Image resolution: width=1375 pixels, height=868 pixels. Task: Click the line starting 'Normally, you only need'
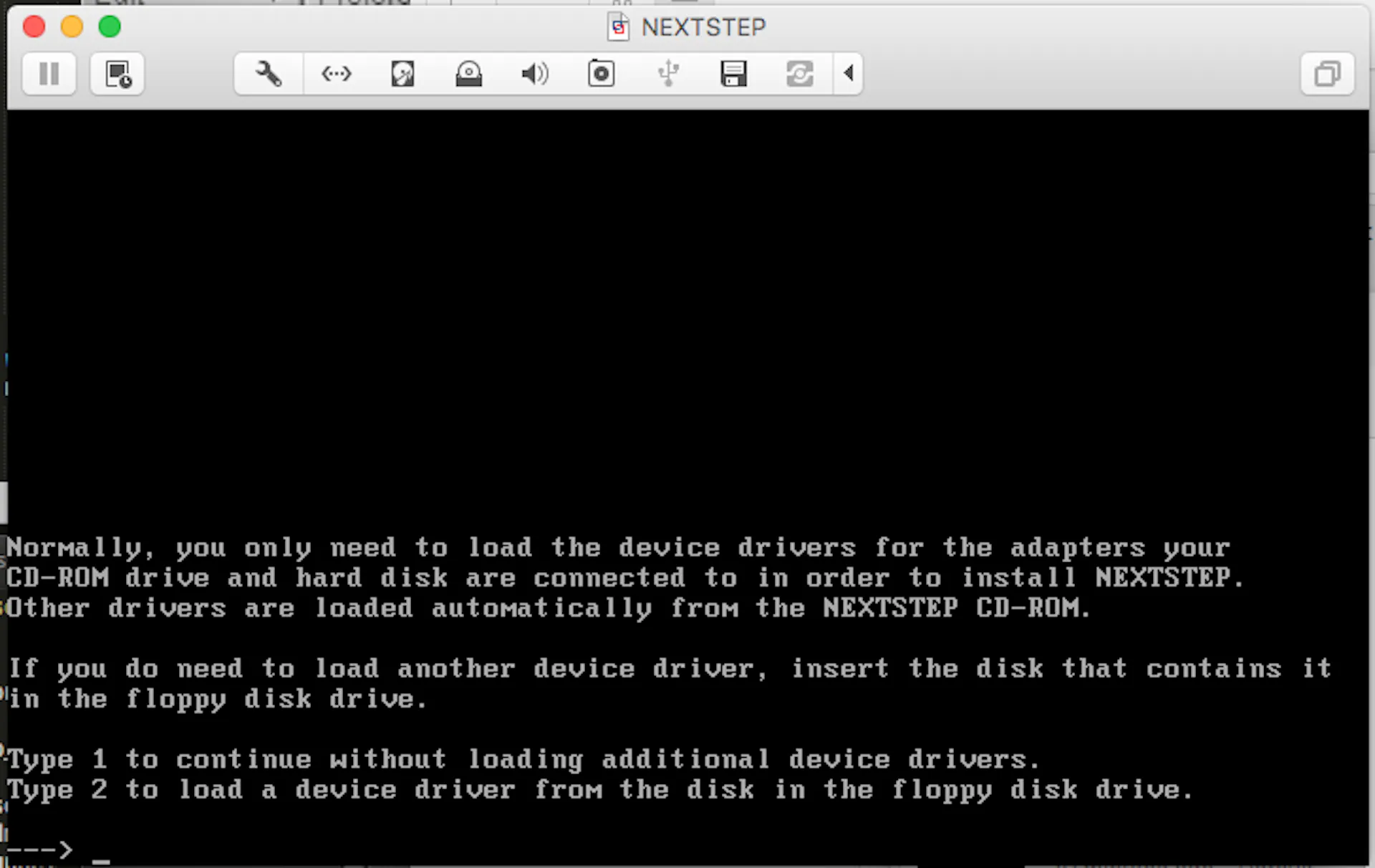click(x=618, y=548)
